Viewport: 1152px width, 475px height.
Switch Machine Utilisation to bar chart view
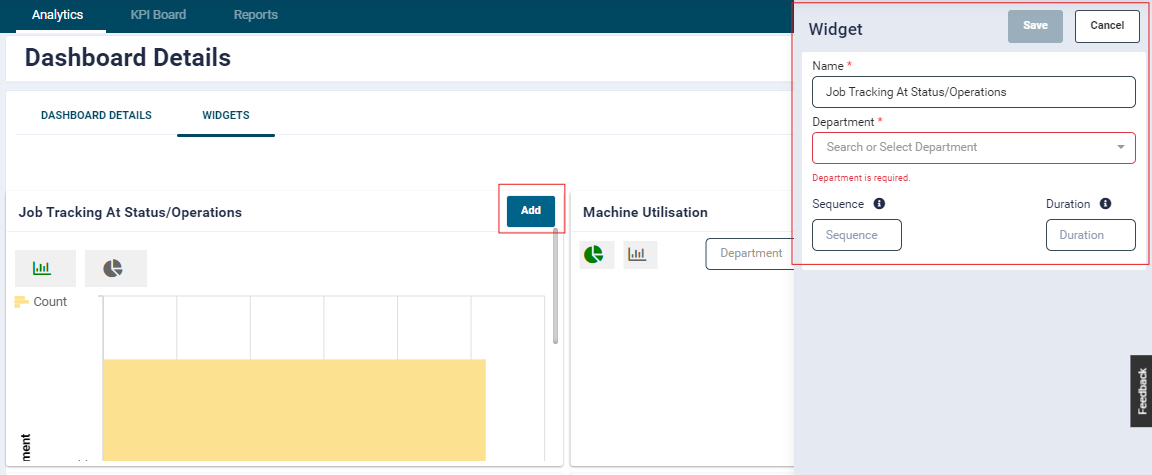coord(637,255)
